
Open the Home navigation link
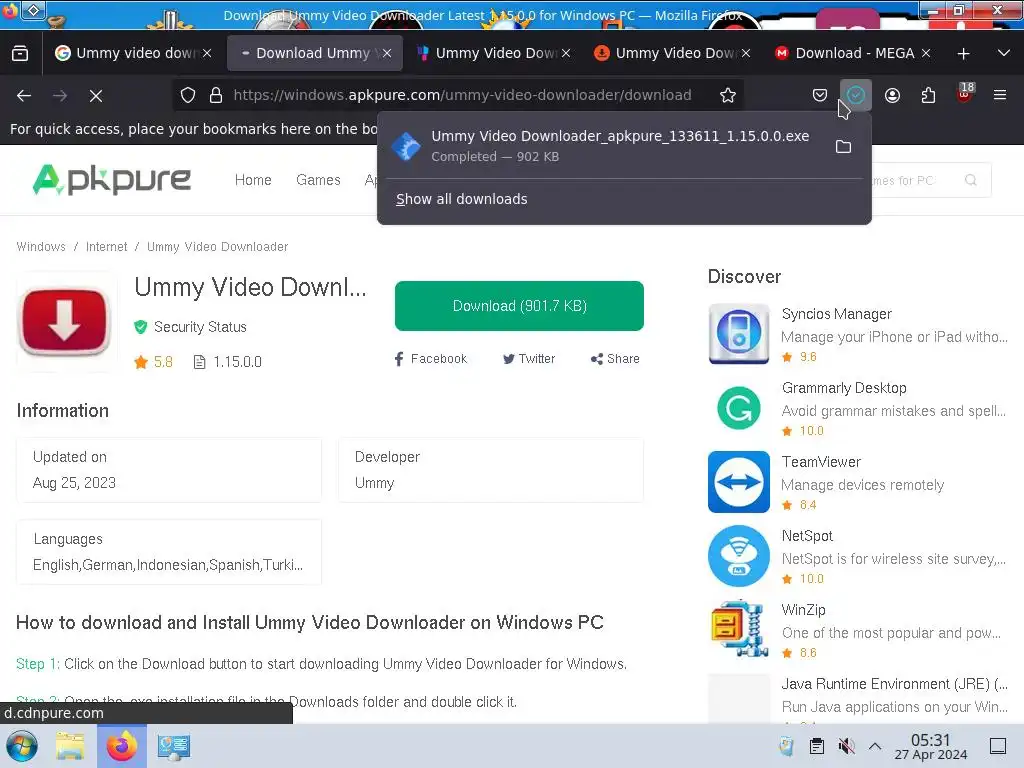click(x=253, y=180)
